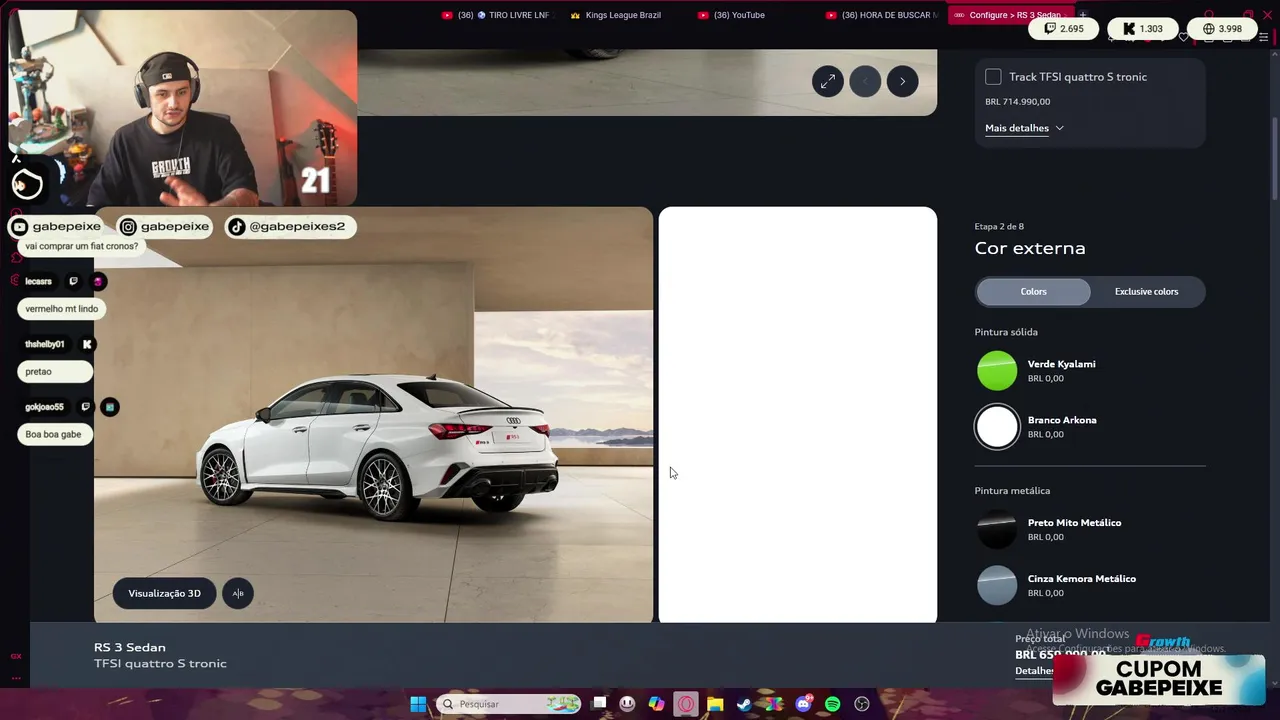Click the Pesquisar taskbar search field

(510, 704)
